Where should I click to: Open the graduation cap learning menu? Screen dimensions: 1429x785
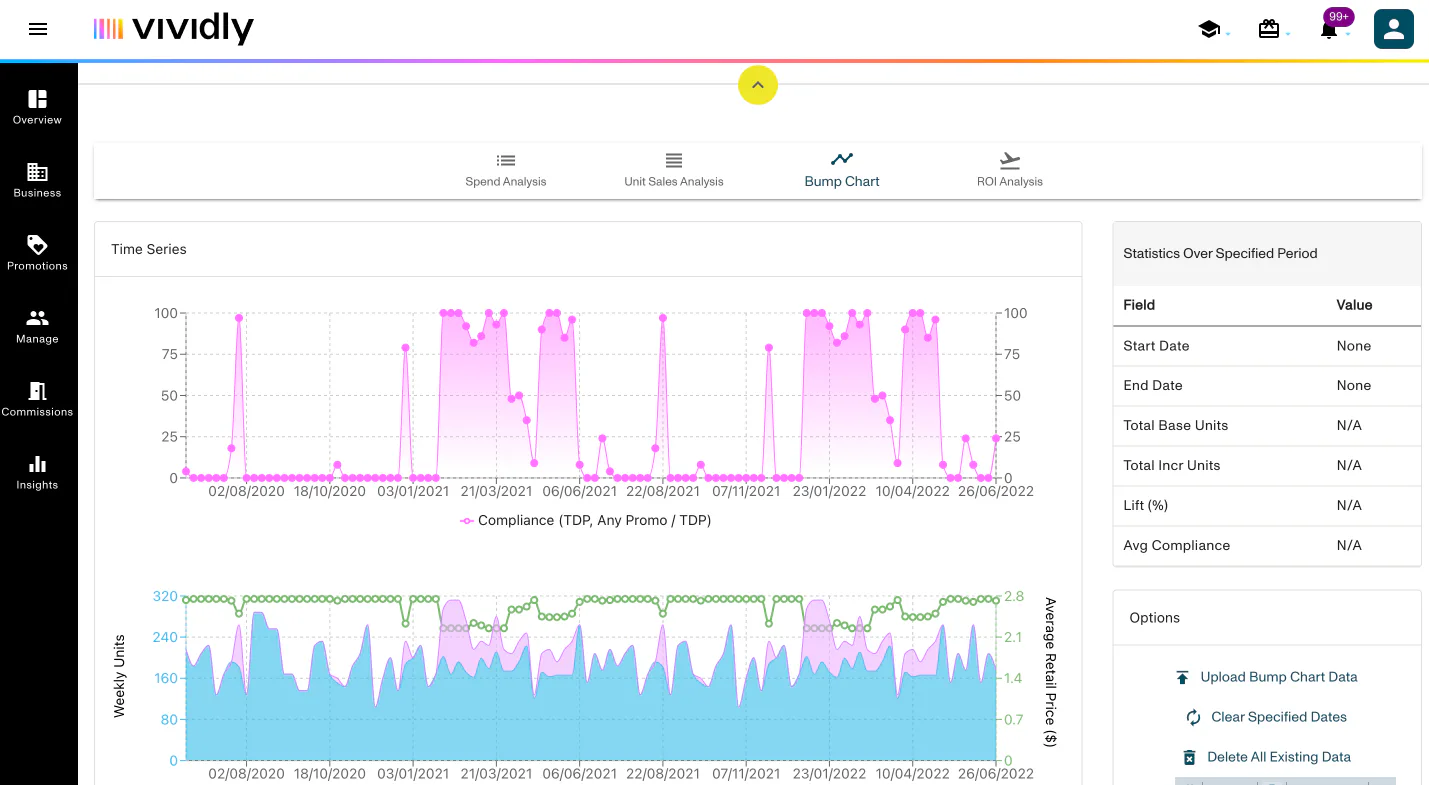[1209, 30]
